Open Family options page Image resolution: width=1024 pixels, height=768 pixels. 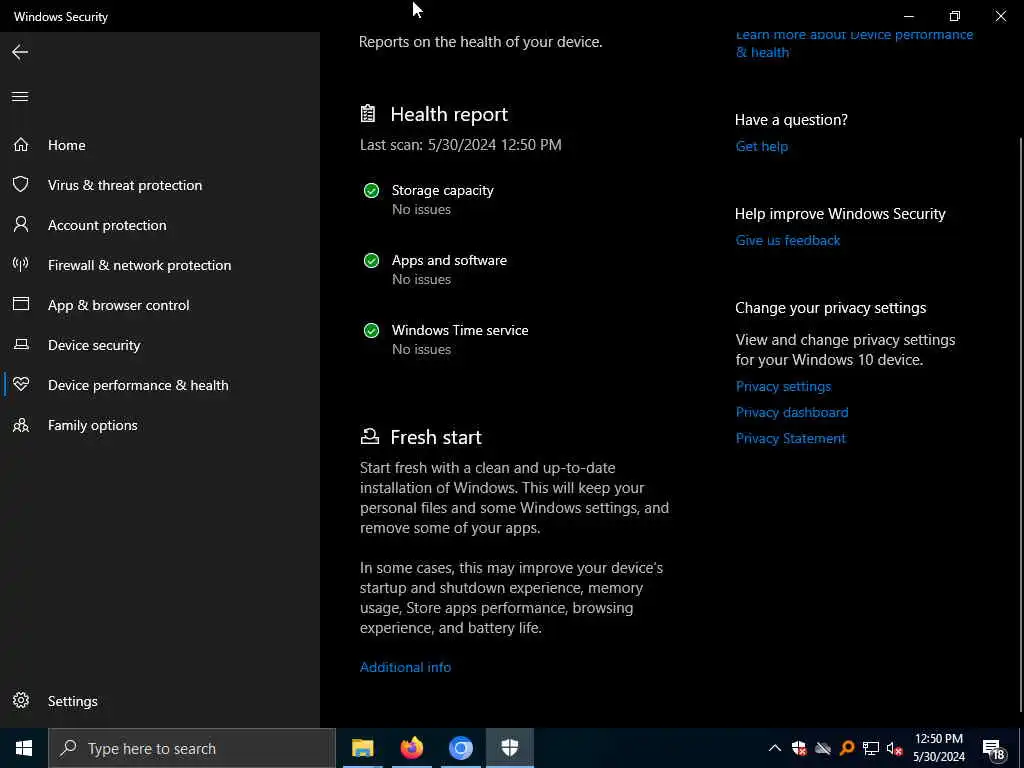[160, 425]
